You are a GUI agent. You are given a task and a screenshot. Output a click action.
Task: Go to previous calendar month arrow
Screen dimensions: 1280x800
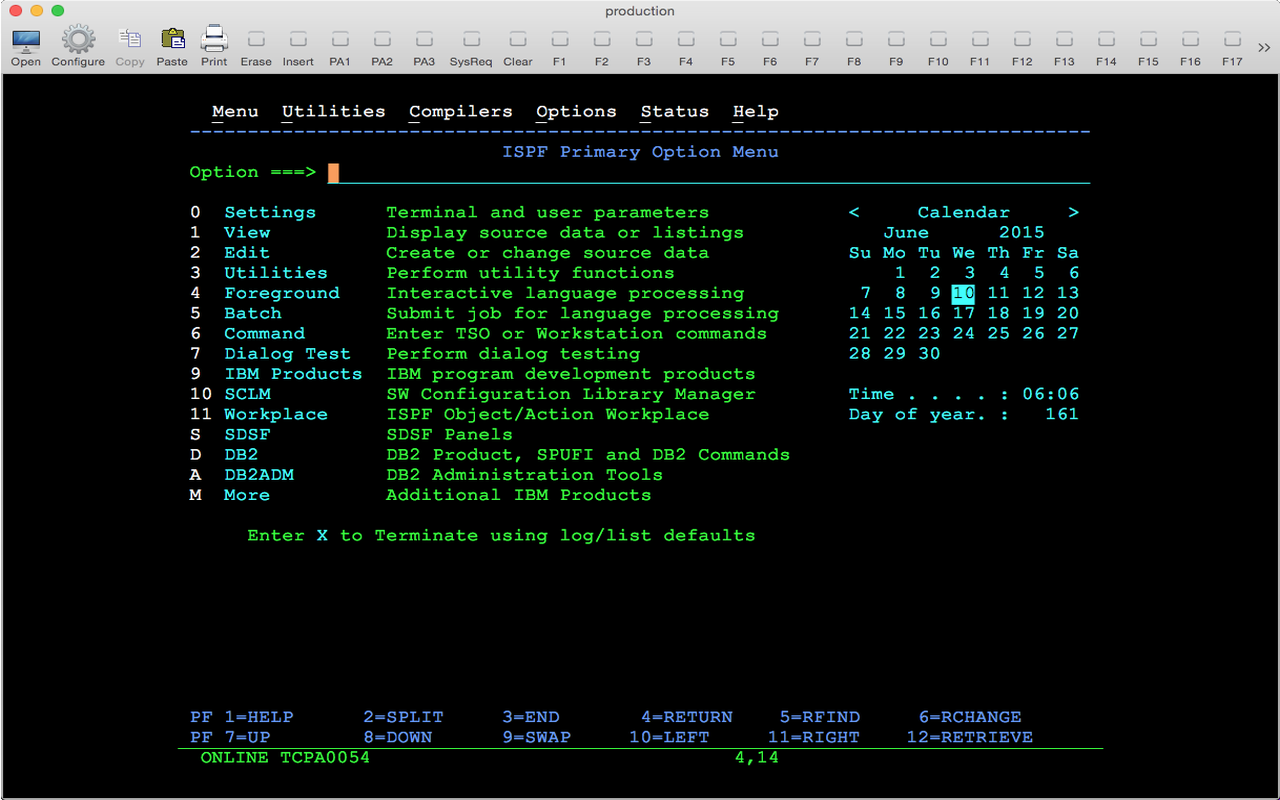tap(854, 212)
